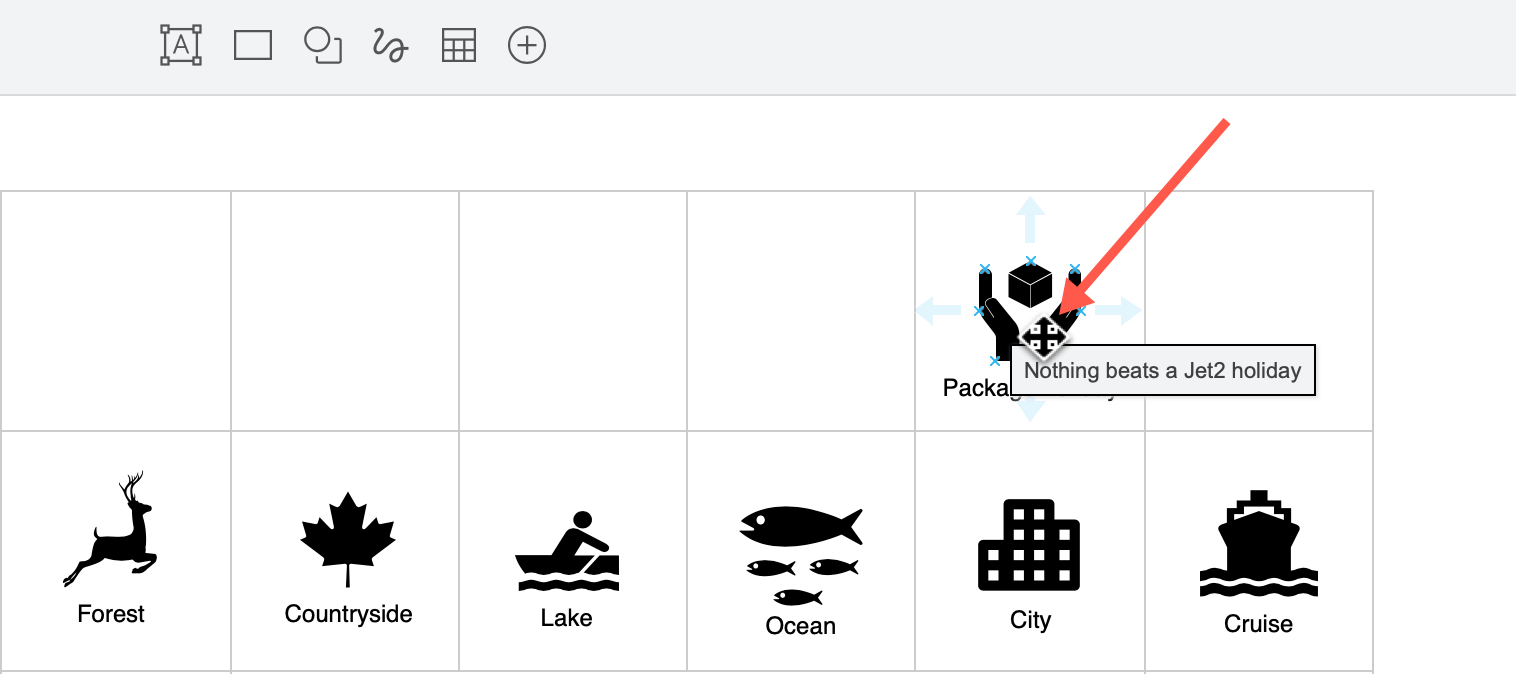Click the Table insert icon
1516x674 pixels.
pyautogui.click(x=458, y=45)
